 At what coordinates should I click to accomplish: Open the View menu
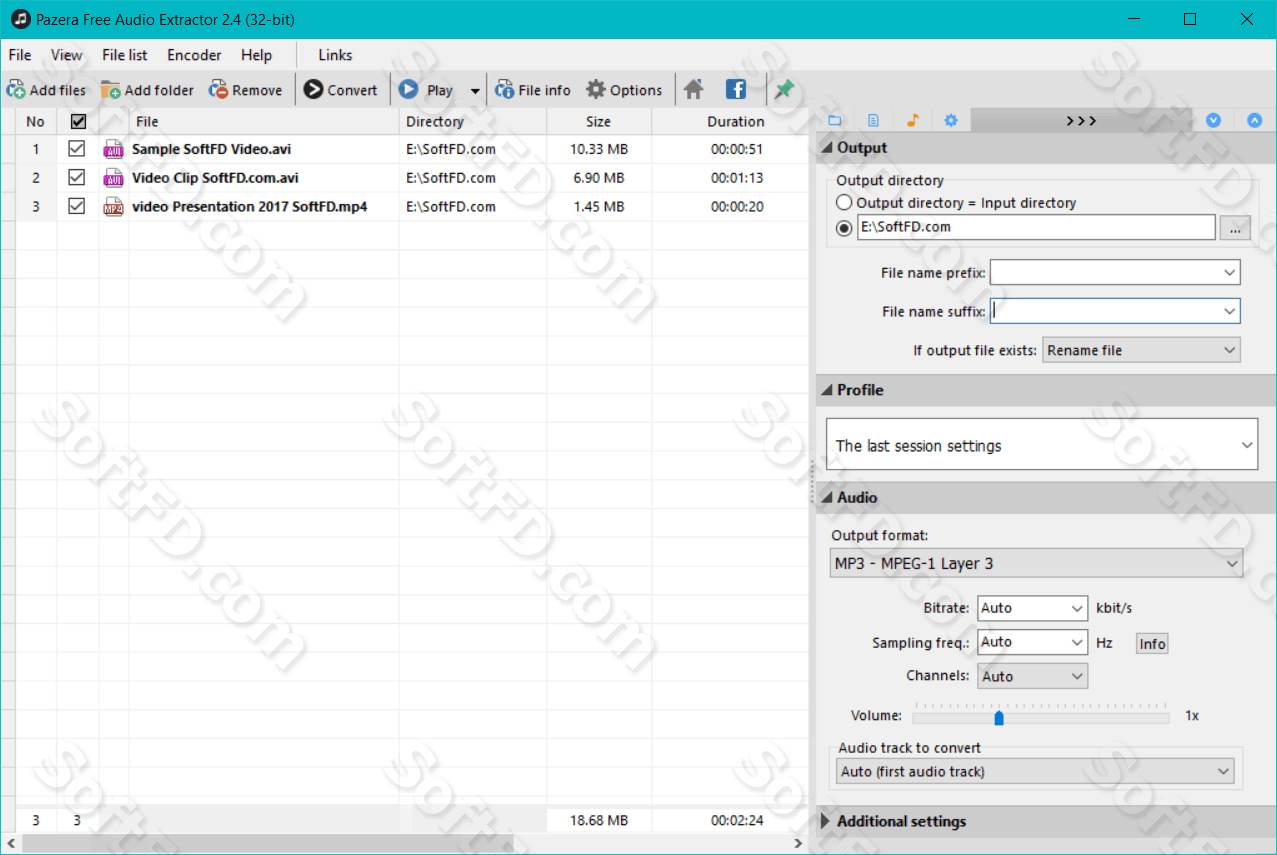tap(67, 55)
